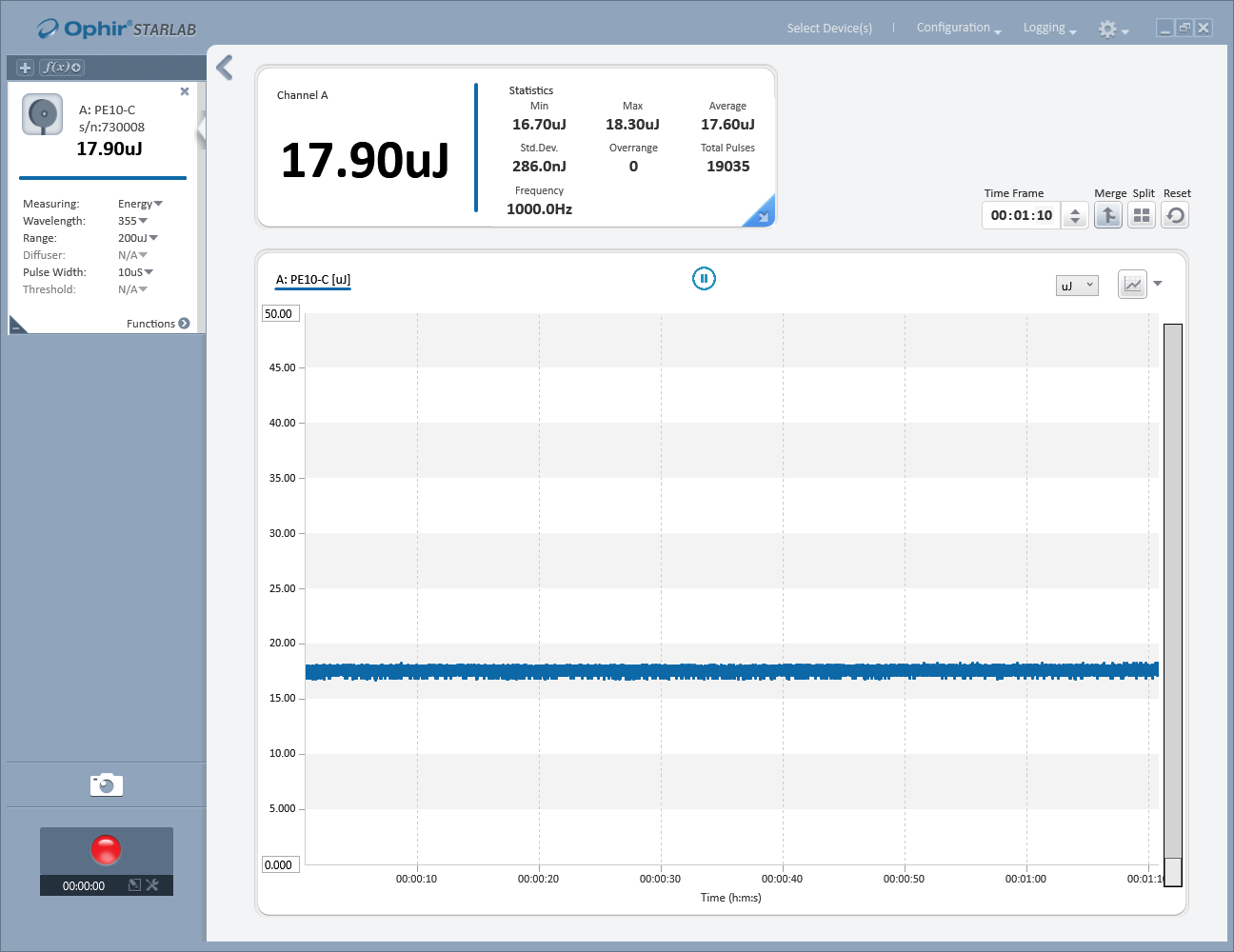Open the Diffuser N/A dropdown
Viewport: 1234px width, 952px height.
[132, 255]
